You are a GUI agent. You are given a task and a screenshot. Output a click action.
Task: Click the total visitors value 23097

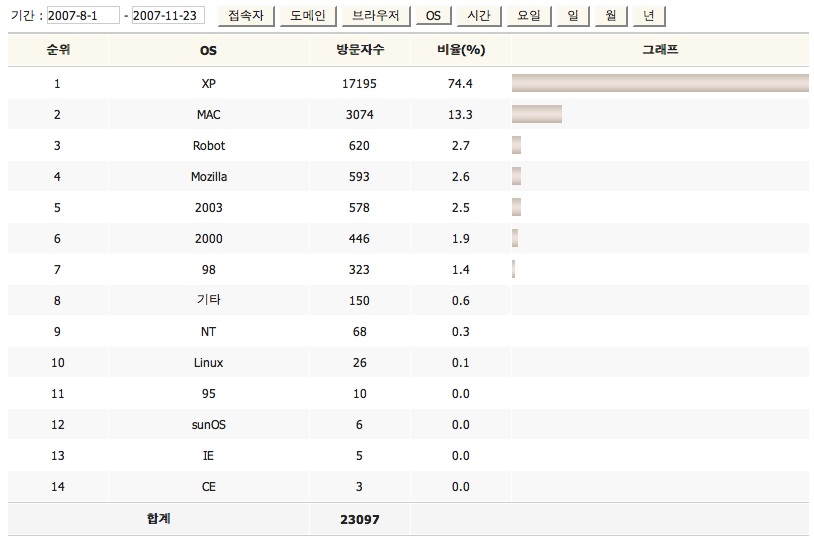[360, 519]
